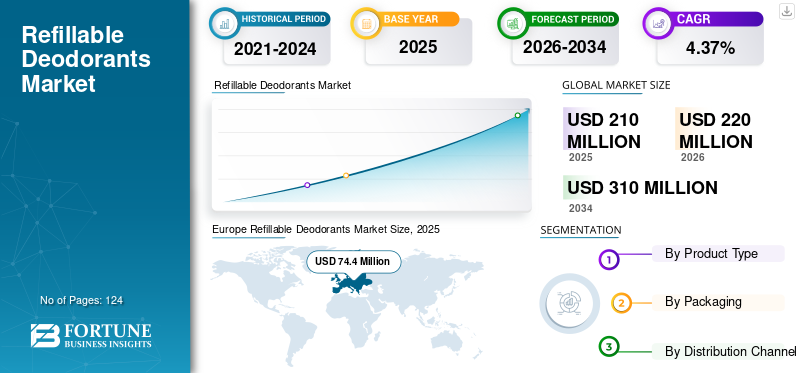
Task: Click the Base Year calendar icon
Action: click(x=365, y=23)
